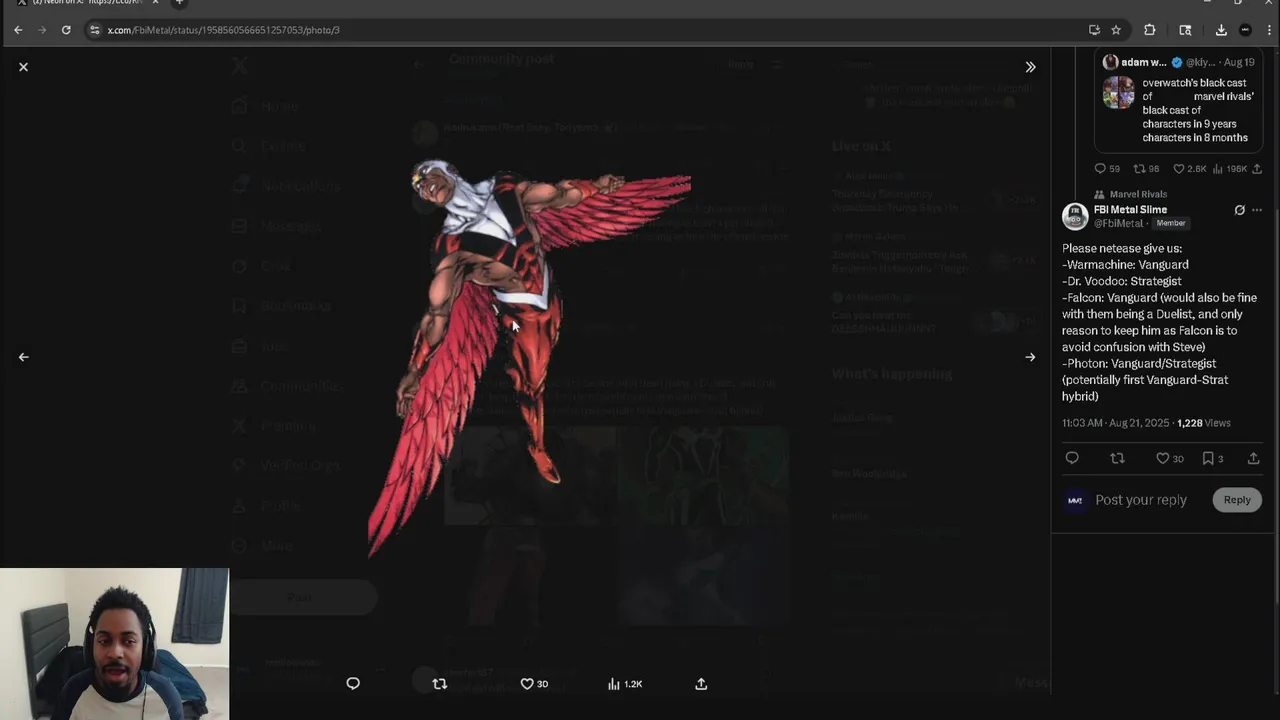Image resolution: width=1280 pixels, height=720 pixels.
Task: Like FBI Metal Slime's post in the side panel
Action: coord(1170,458)
